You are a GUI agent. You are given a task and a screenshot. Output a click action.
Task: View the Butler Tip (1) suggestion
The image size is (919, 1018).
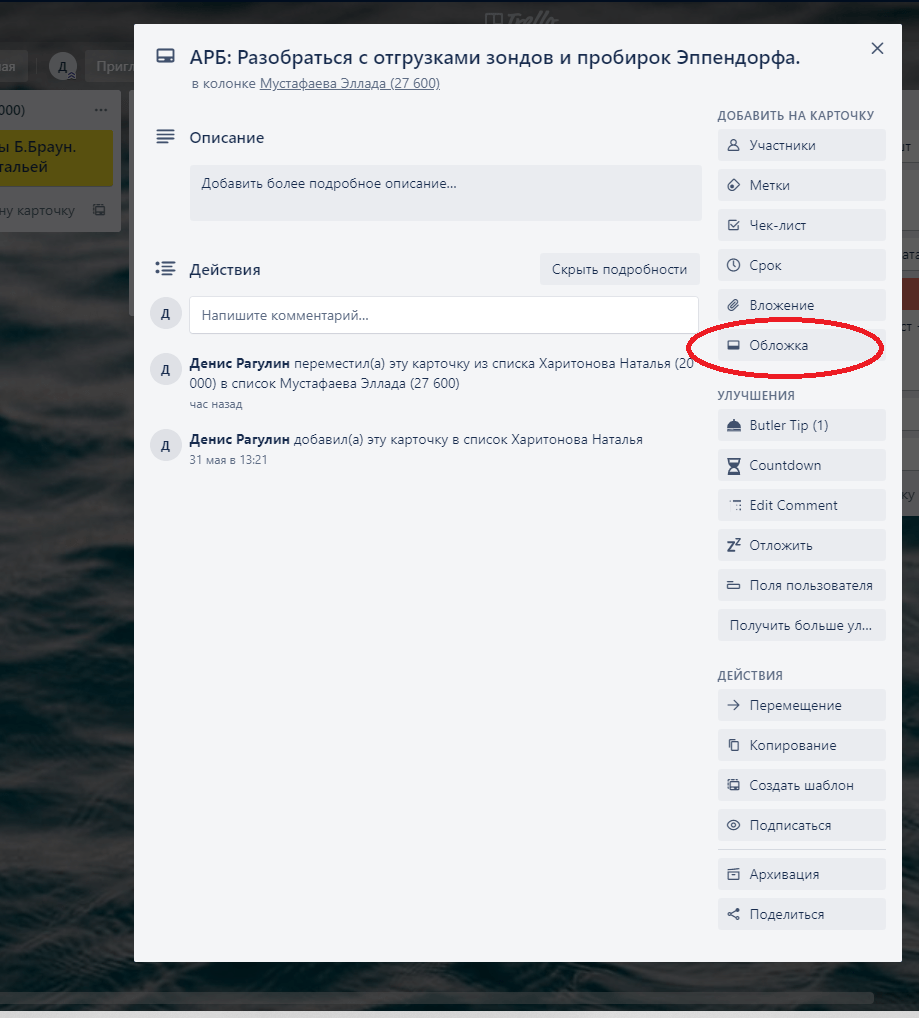[800, 425]
